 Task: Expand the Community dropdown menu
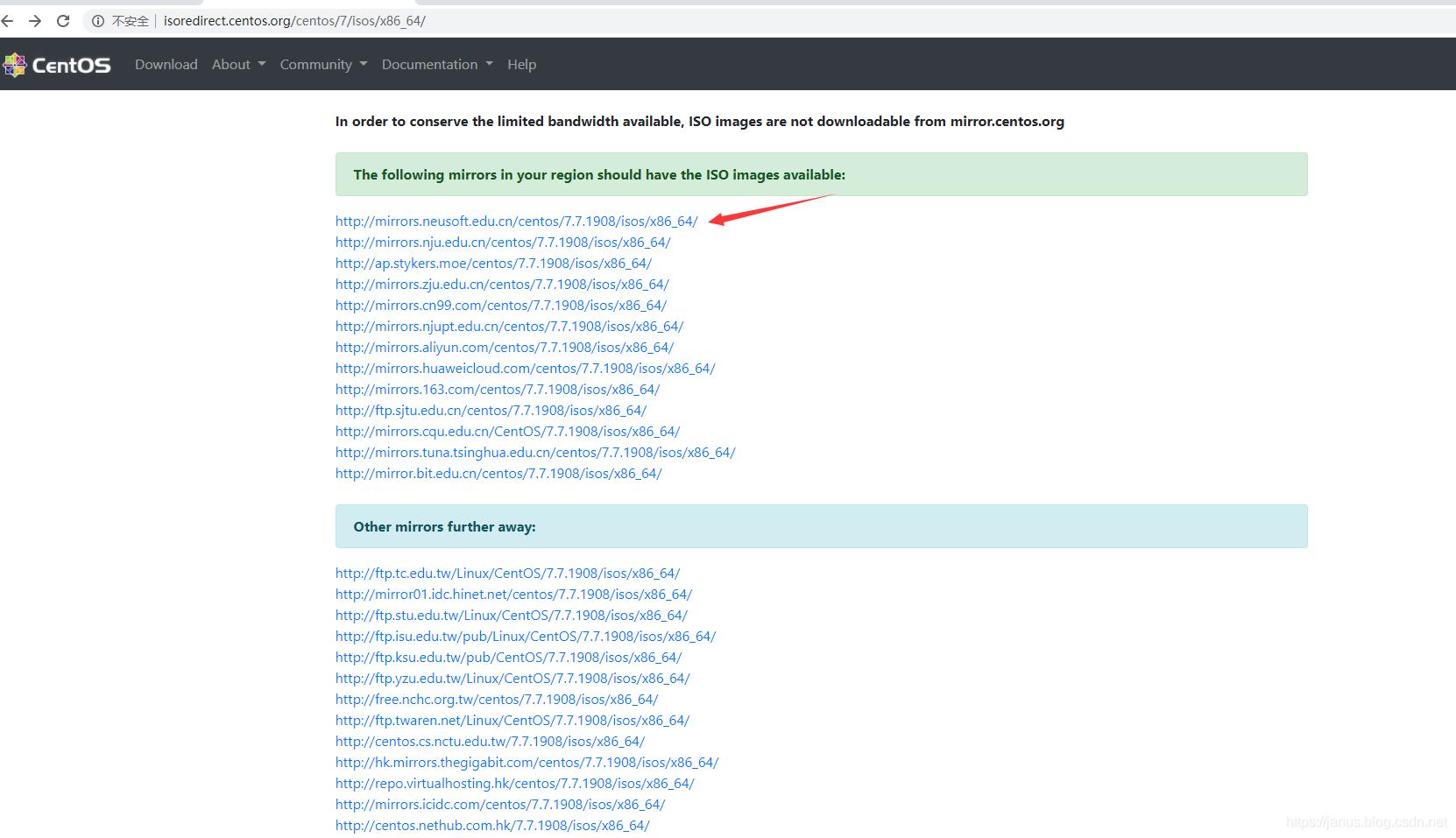click(323, 64)
